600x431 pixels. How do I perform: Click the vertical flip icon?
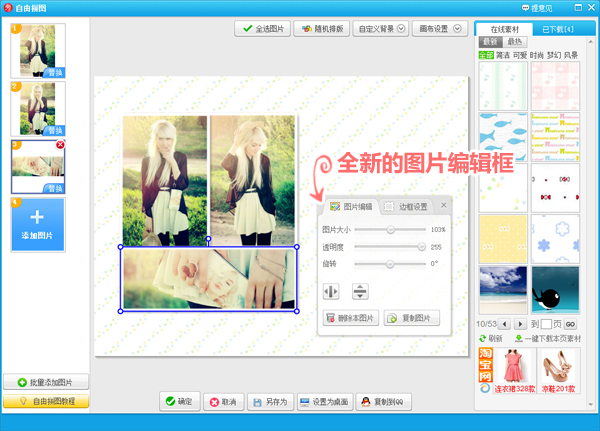[360, 292]
